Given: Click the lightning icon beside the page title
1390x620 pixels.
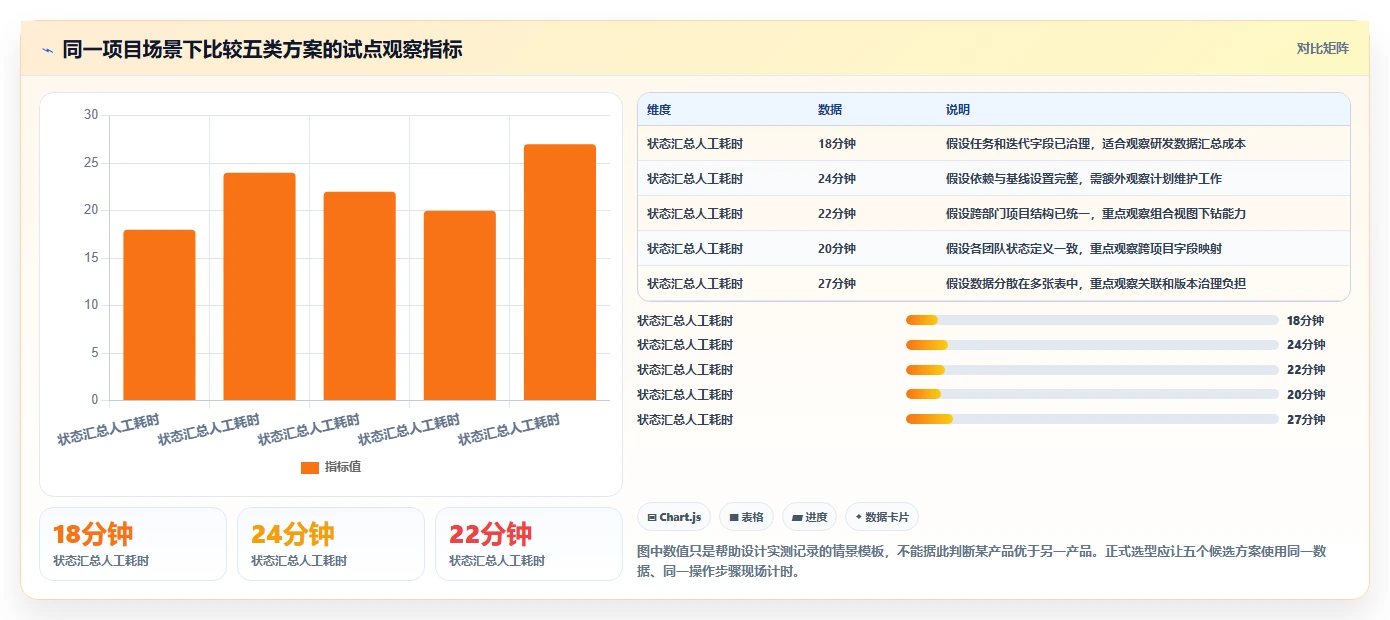Looking at the screenshot, I should pyautogui.click(x=47, y=50).
